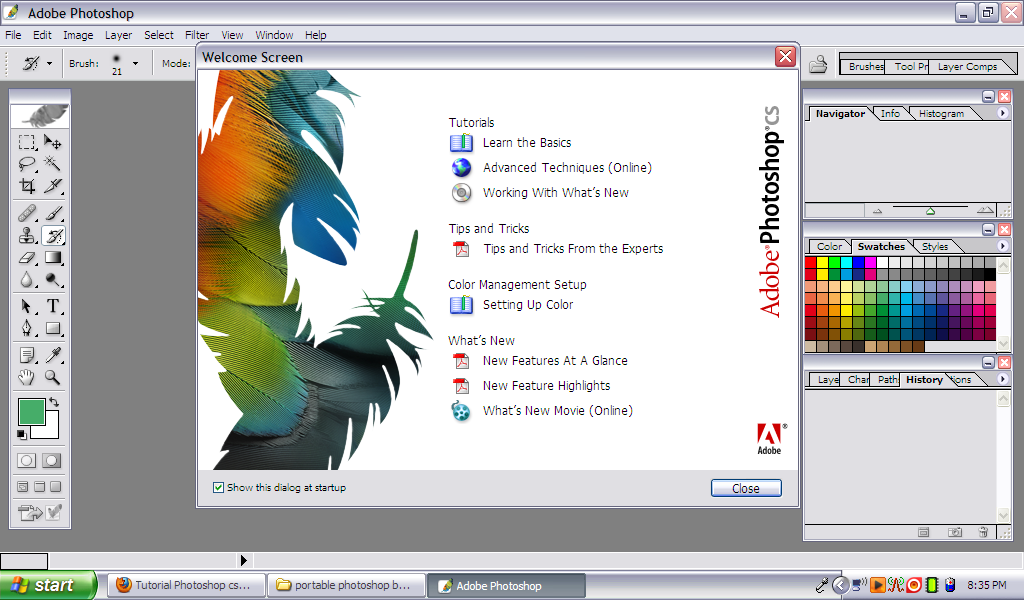Open the File Browser icon in options bar
This screenshot has height=600, width=1024.
[x=818, y=65]
